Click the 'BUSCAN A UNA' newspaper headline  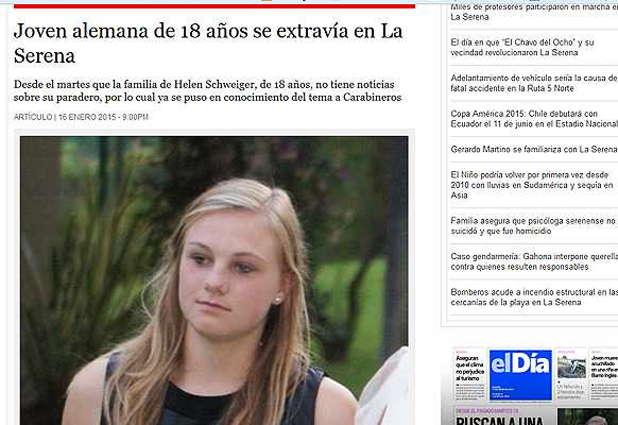click(x=500, y=420)
